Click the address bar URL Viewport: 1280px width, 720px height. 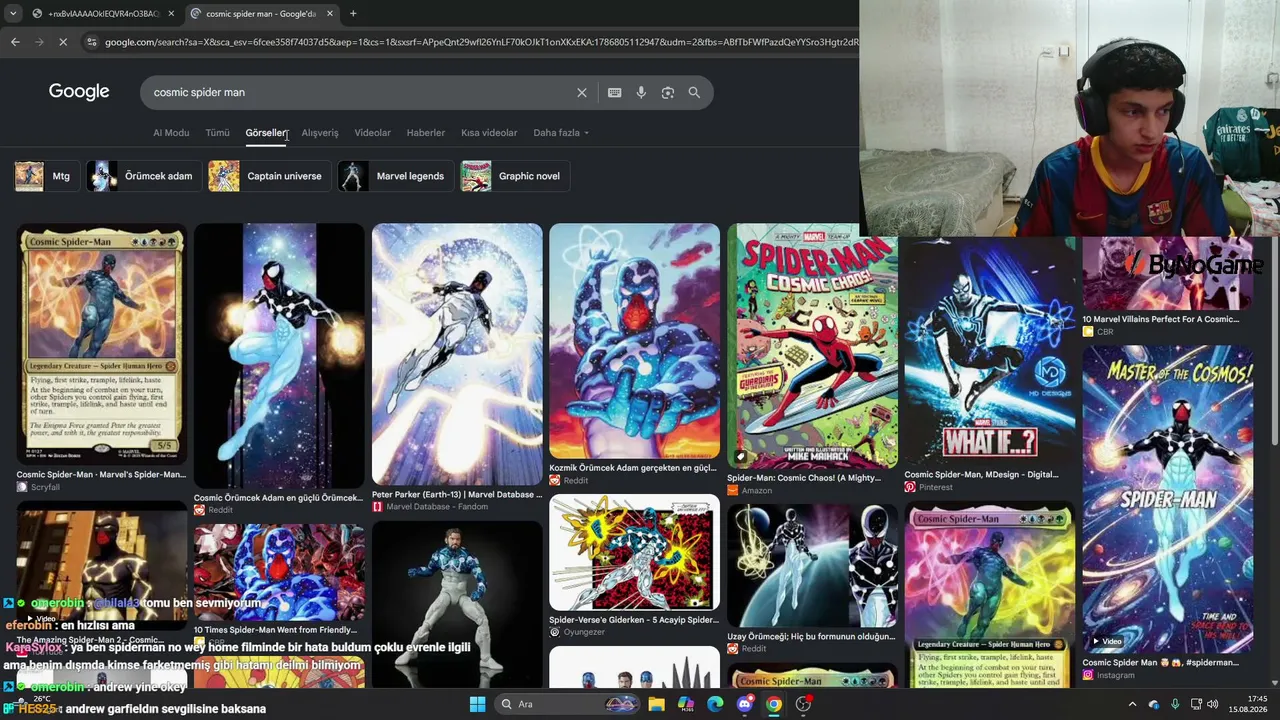[480, 42]
